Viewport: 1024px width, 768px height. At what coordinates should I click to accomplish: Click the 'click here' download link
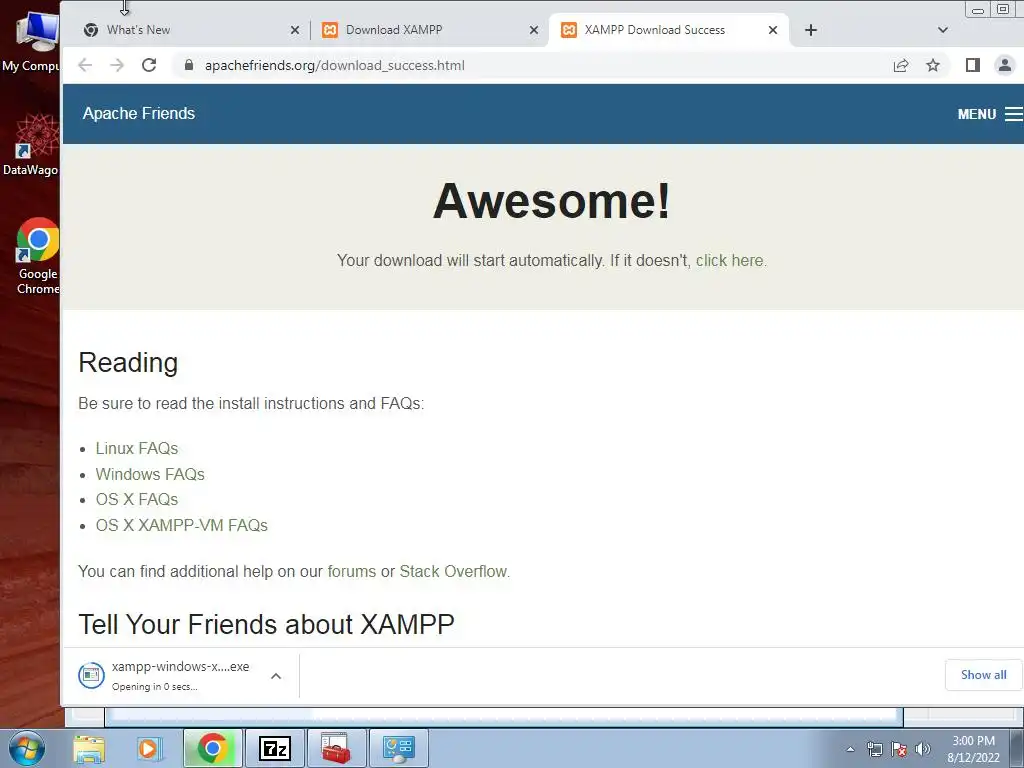point(730,261)
